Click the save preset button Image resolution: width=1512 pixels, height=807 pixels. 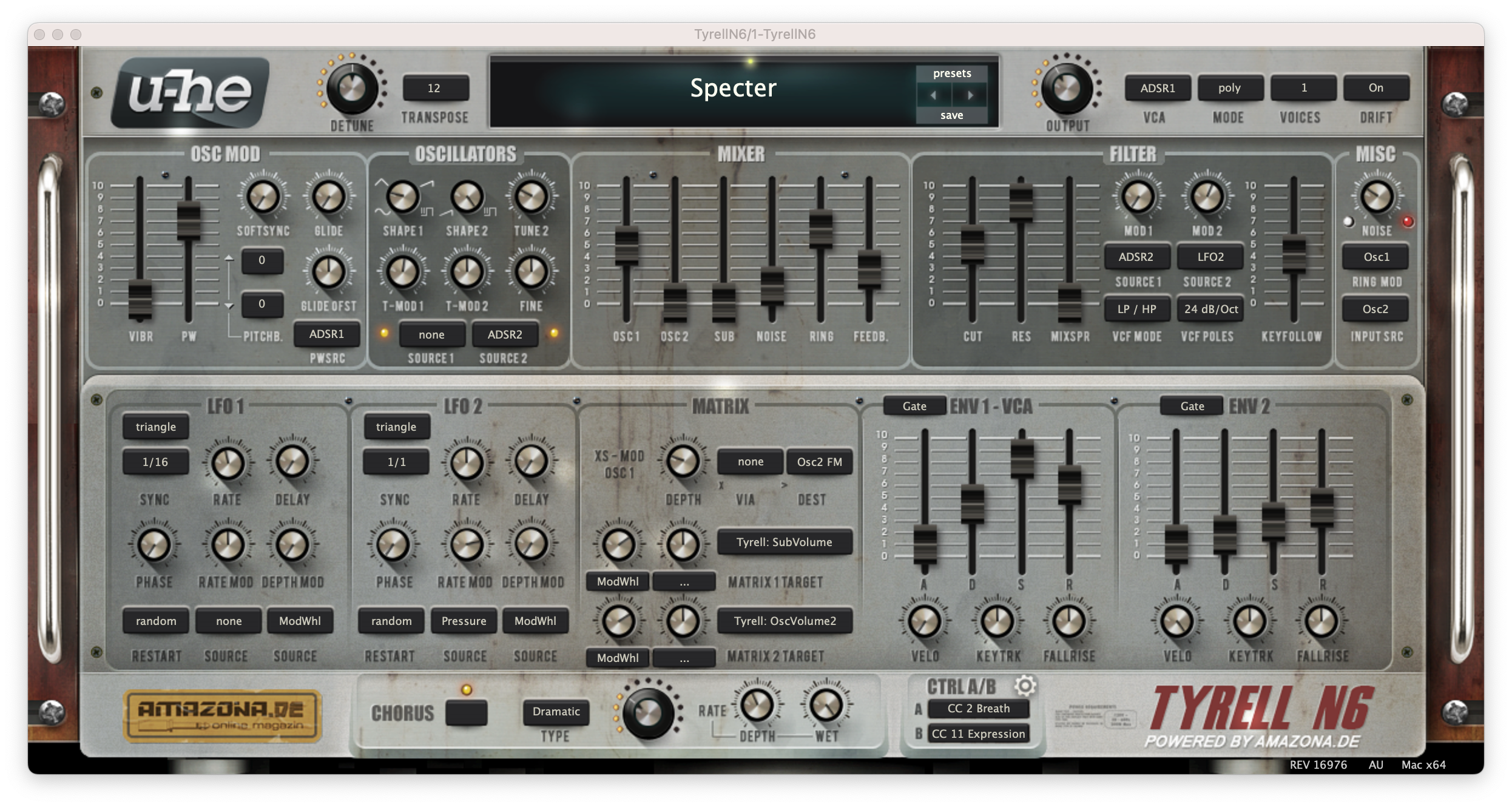[x=951, y=115]
